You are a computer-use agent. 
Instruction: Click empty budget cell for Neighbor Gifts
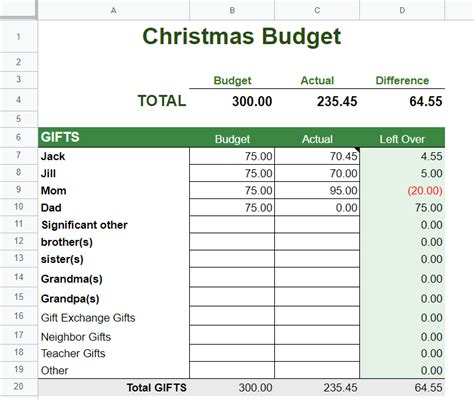[x=232, y=335]
